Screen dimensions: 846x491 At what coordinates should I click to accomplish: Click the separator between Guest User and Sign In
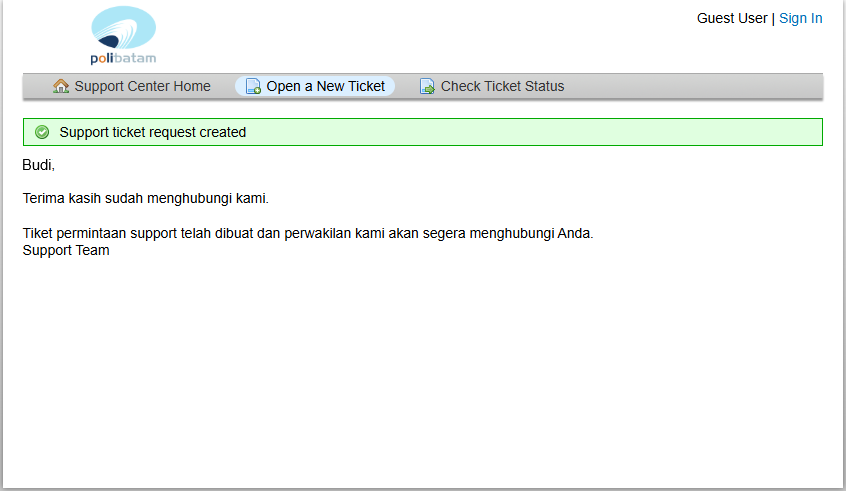tap(773, 18)
